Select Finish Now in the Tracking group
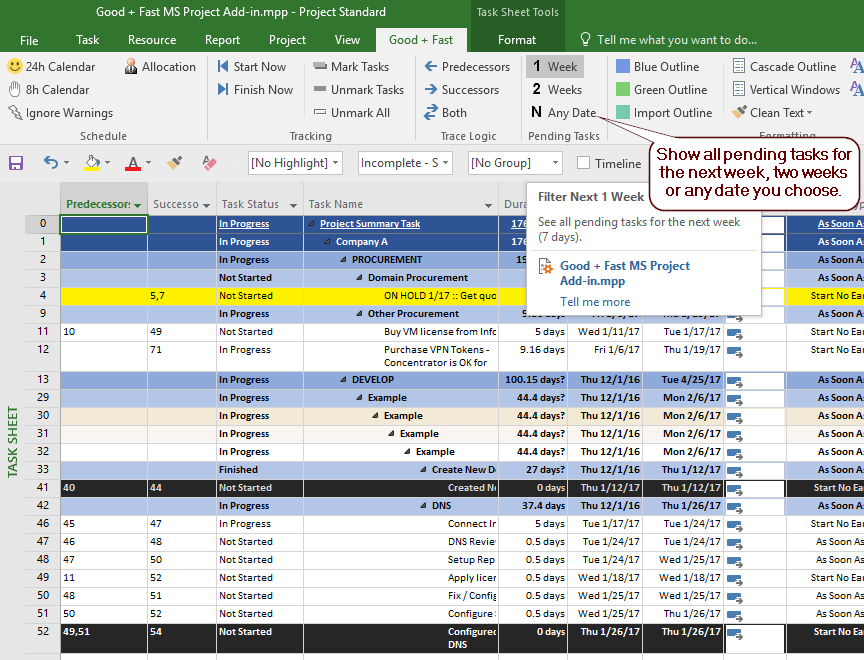This screenshot has height=660, width=864. [x=256, y=89]
